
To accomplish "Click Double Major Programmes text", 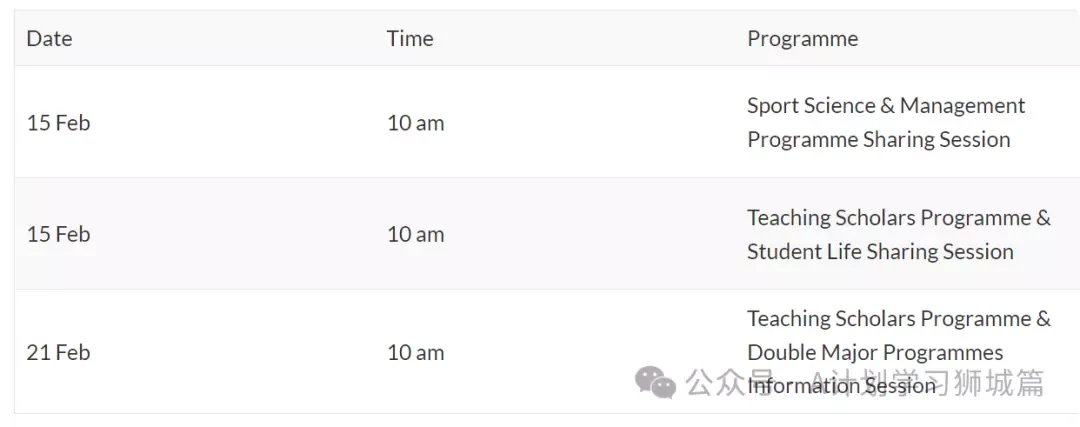I will click(875, 353).
